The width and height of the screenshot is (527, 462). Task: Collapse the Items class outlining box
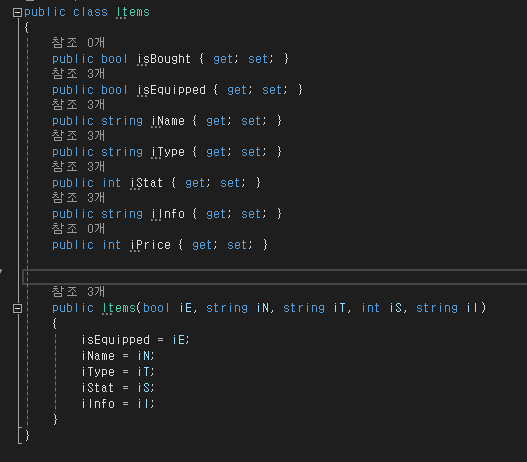point(17,13)
